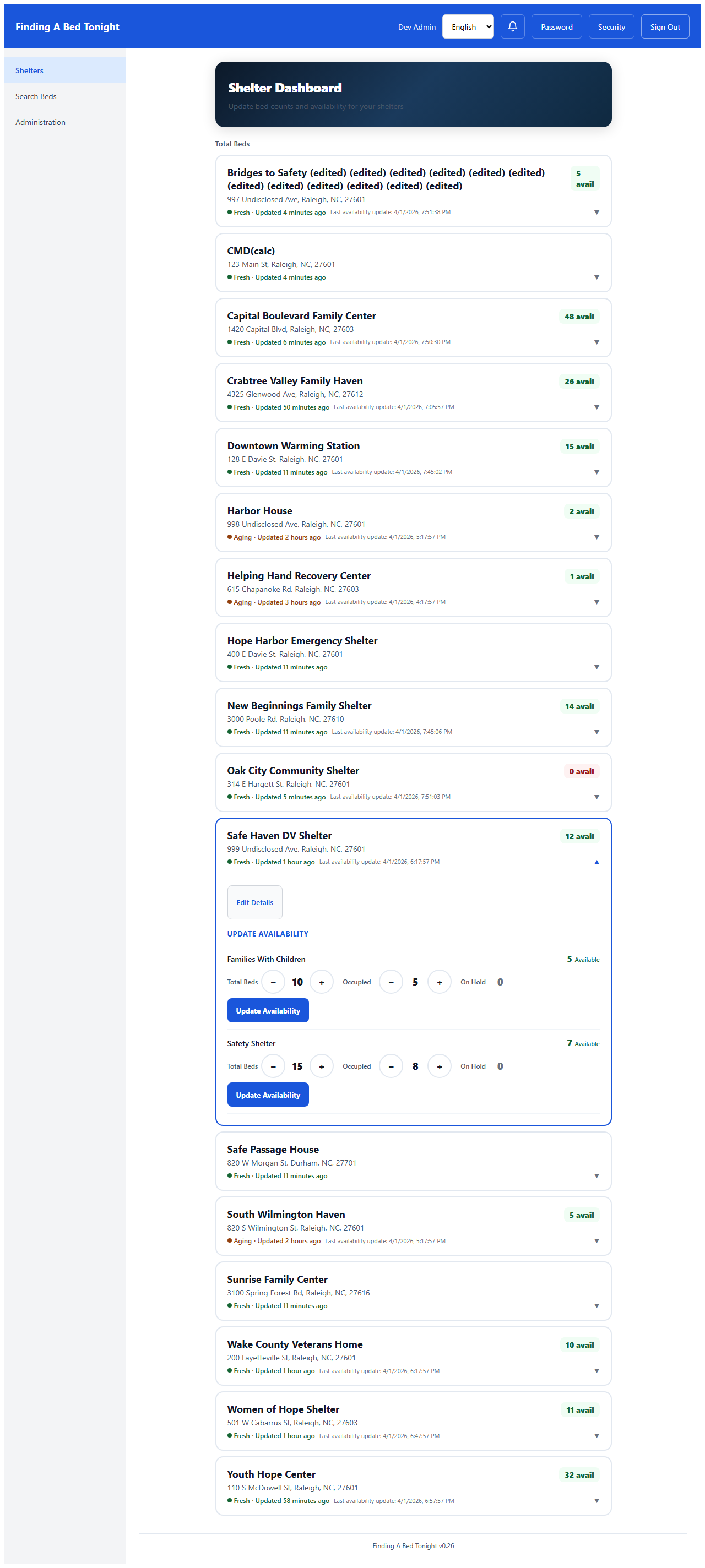Viewport: 705px width, 1568px height.
Task: Expand the Oak City Community Shelter card
Action: (x=596, y=797)
